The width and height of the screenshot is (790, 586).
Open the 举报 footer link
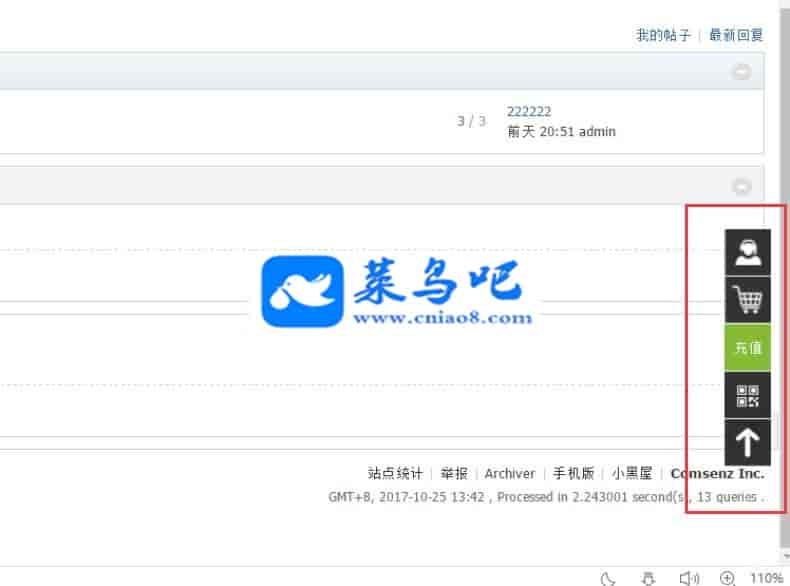454,473
